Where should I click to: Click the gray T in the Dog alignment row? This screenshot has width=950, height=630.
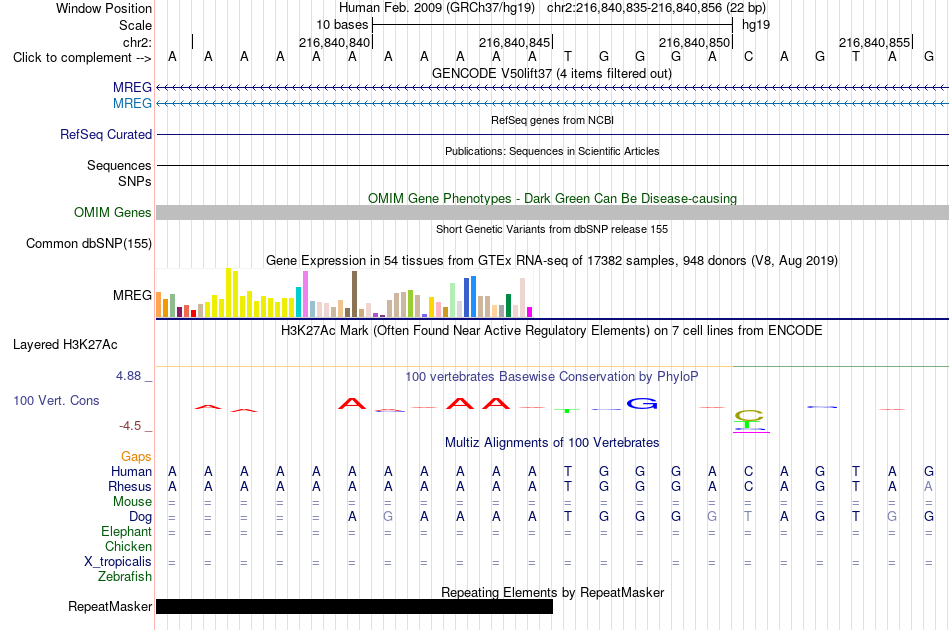(x=748, y=516)
